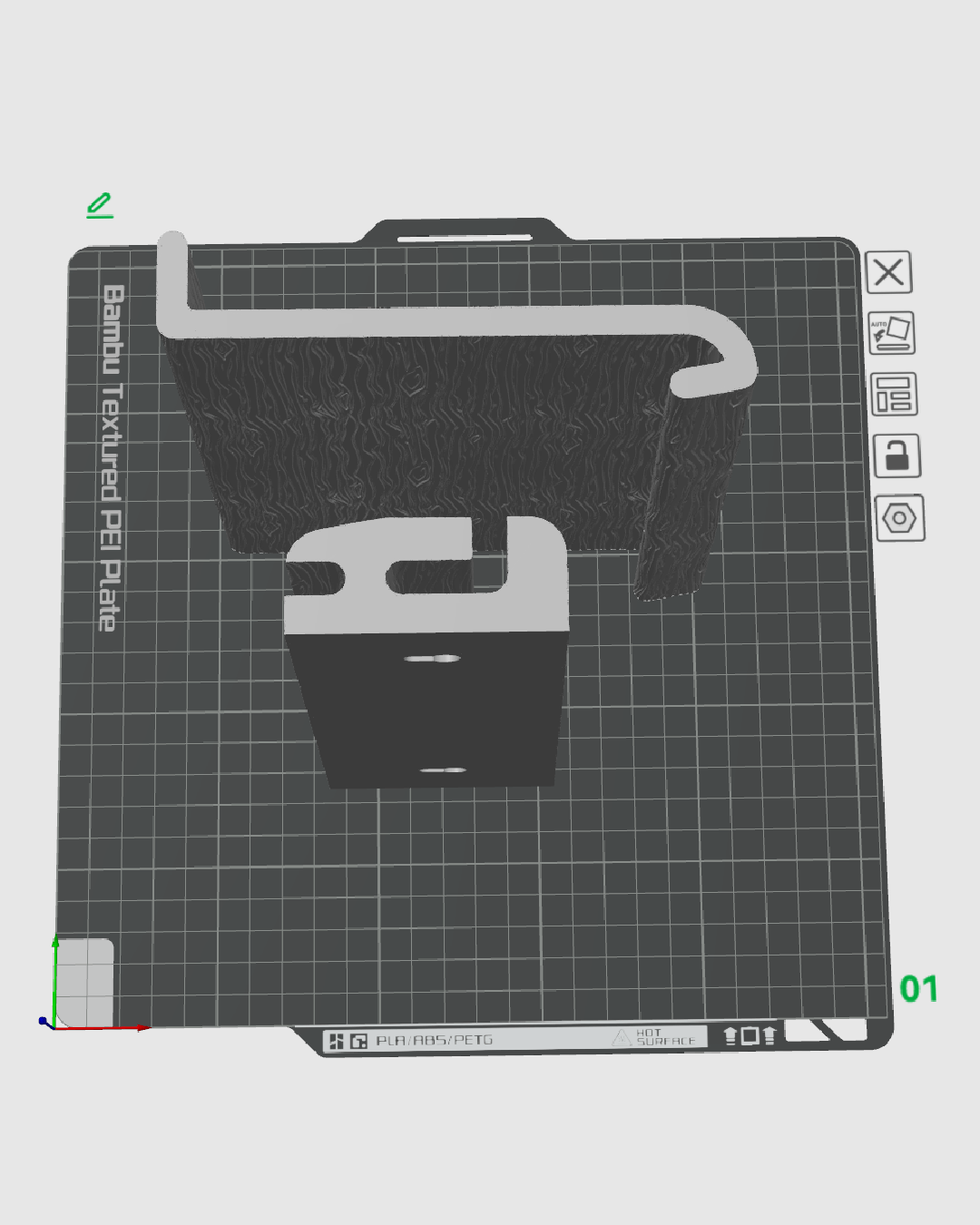Select the dark box-shaped bracket model
Screen dimensions: 980x1225
point(427,652)
